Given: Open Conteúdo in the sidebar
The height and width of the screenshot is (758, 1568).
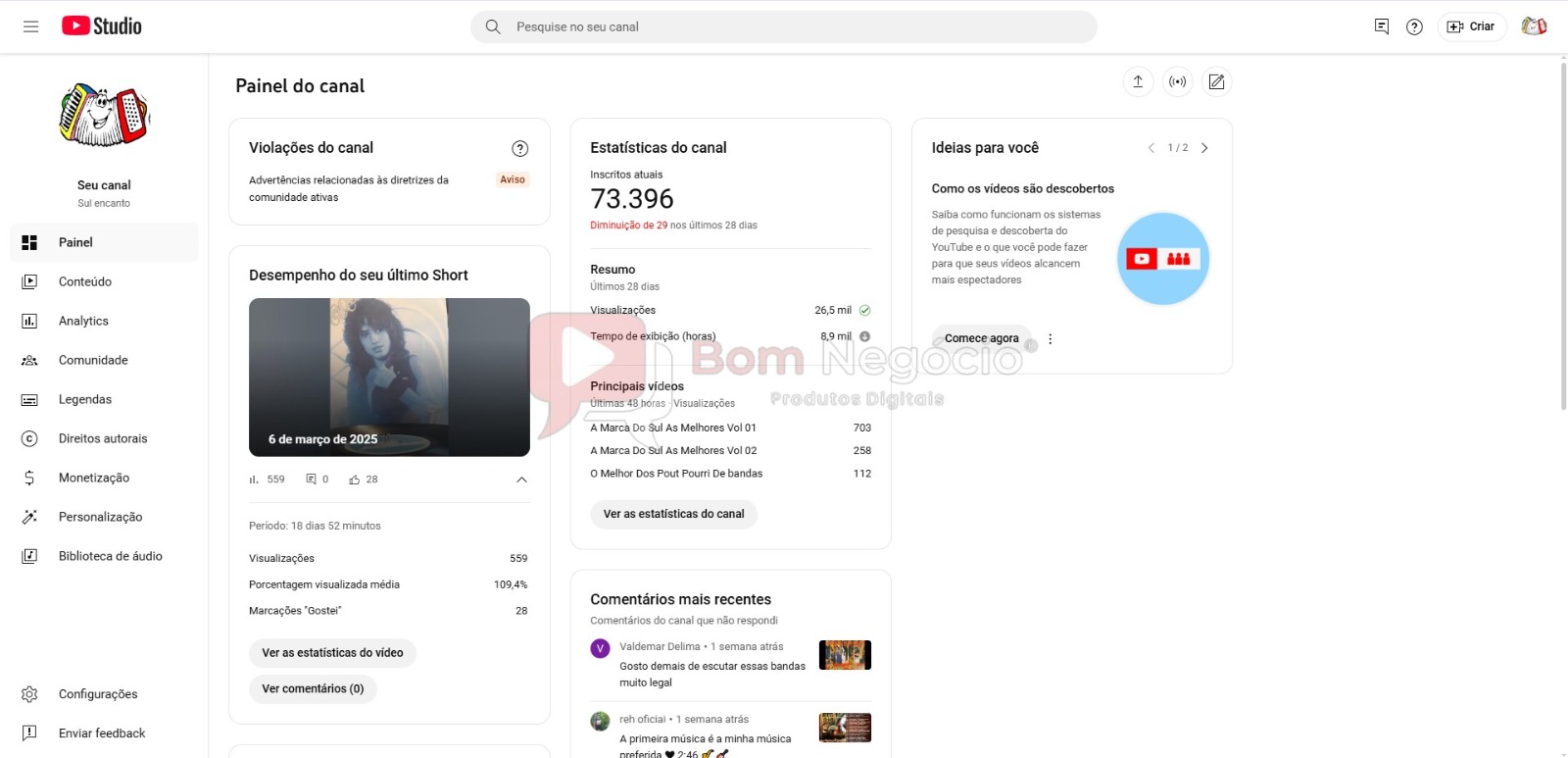Looking at the screenshot, I should point(104,281).
